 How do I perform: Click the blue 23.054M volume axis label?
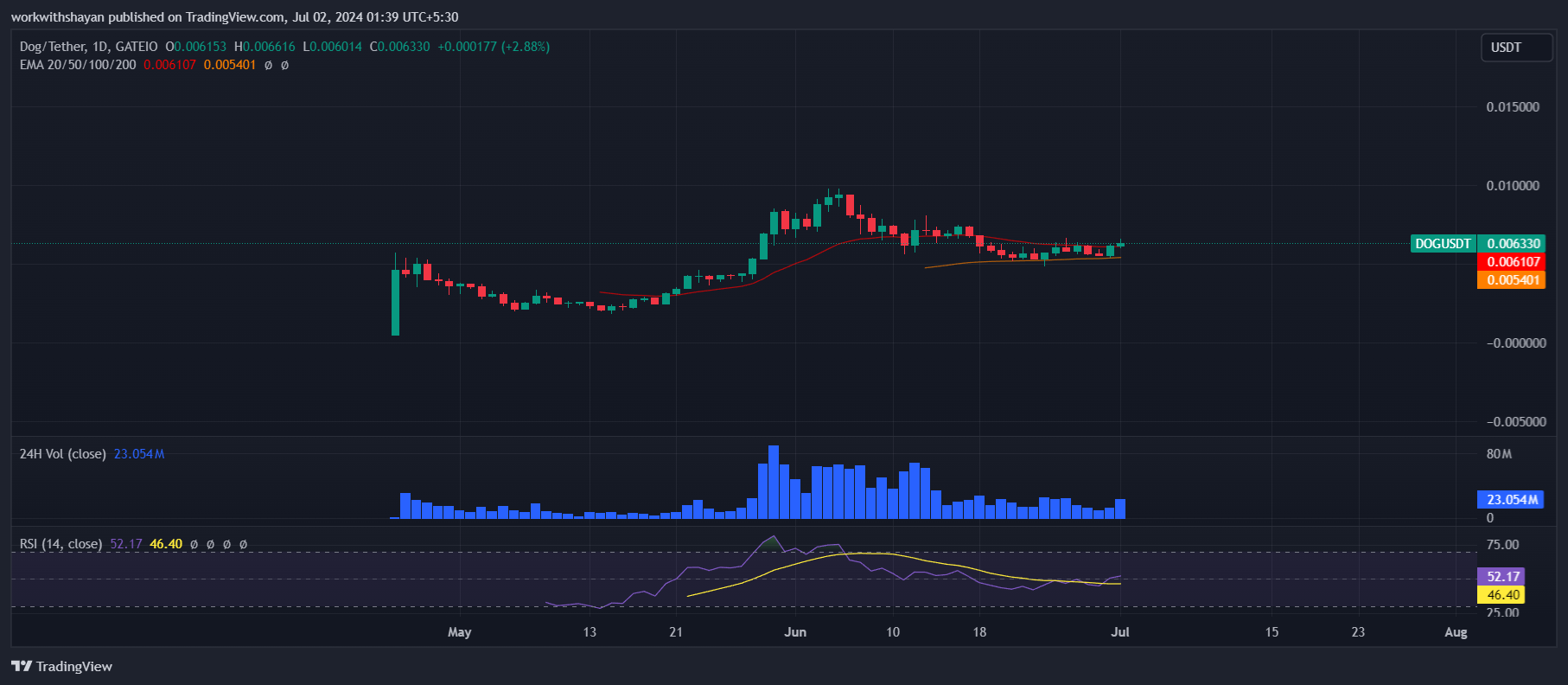pos(1512,500)
